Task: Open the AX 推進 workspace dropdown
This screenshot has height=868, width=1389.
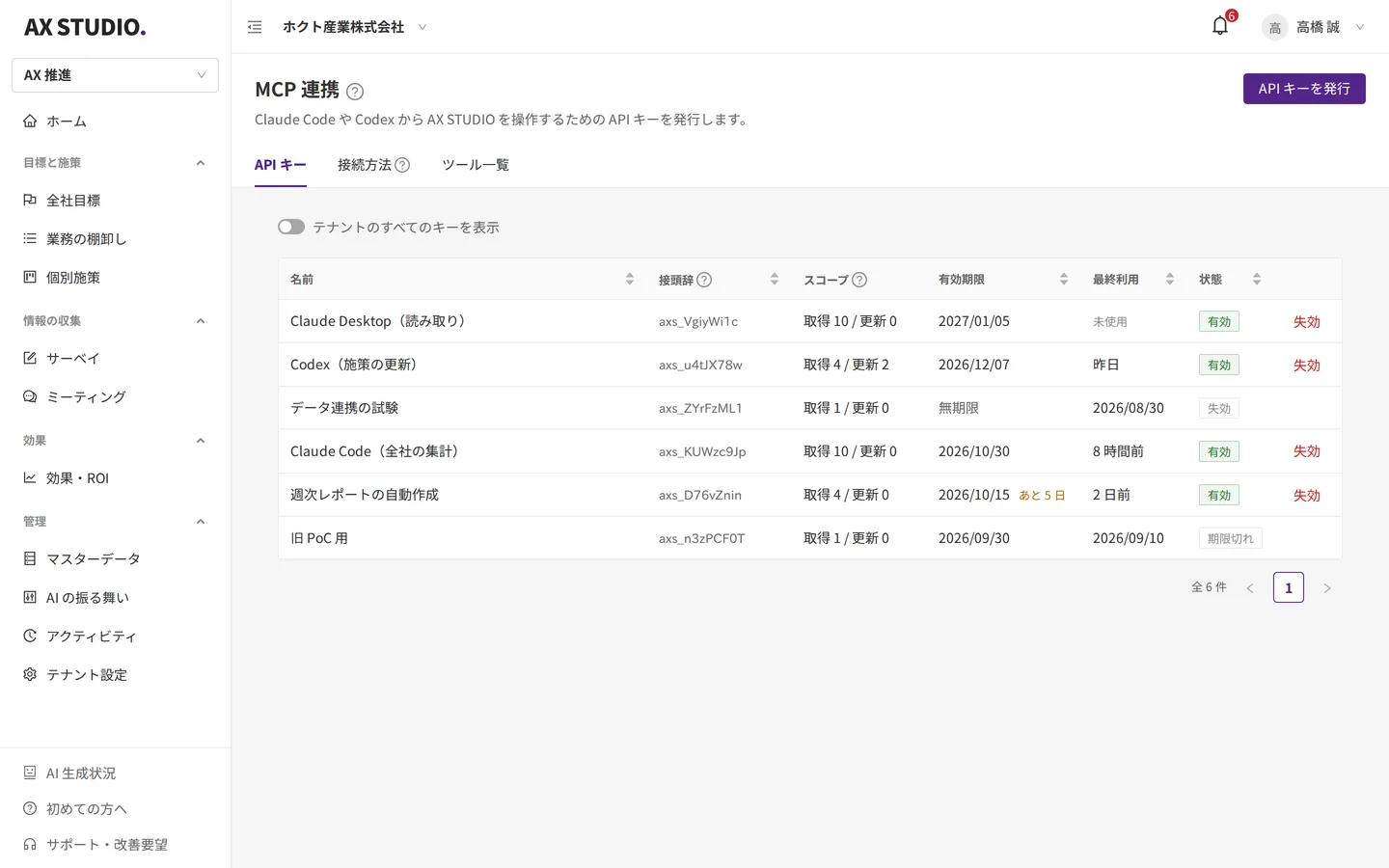Action: 115,75
